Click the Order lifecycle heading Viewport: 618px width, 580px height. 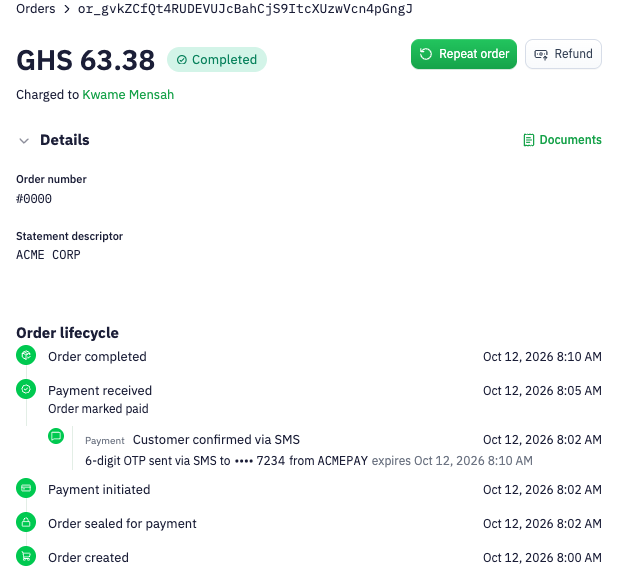click(67, 333)
